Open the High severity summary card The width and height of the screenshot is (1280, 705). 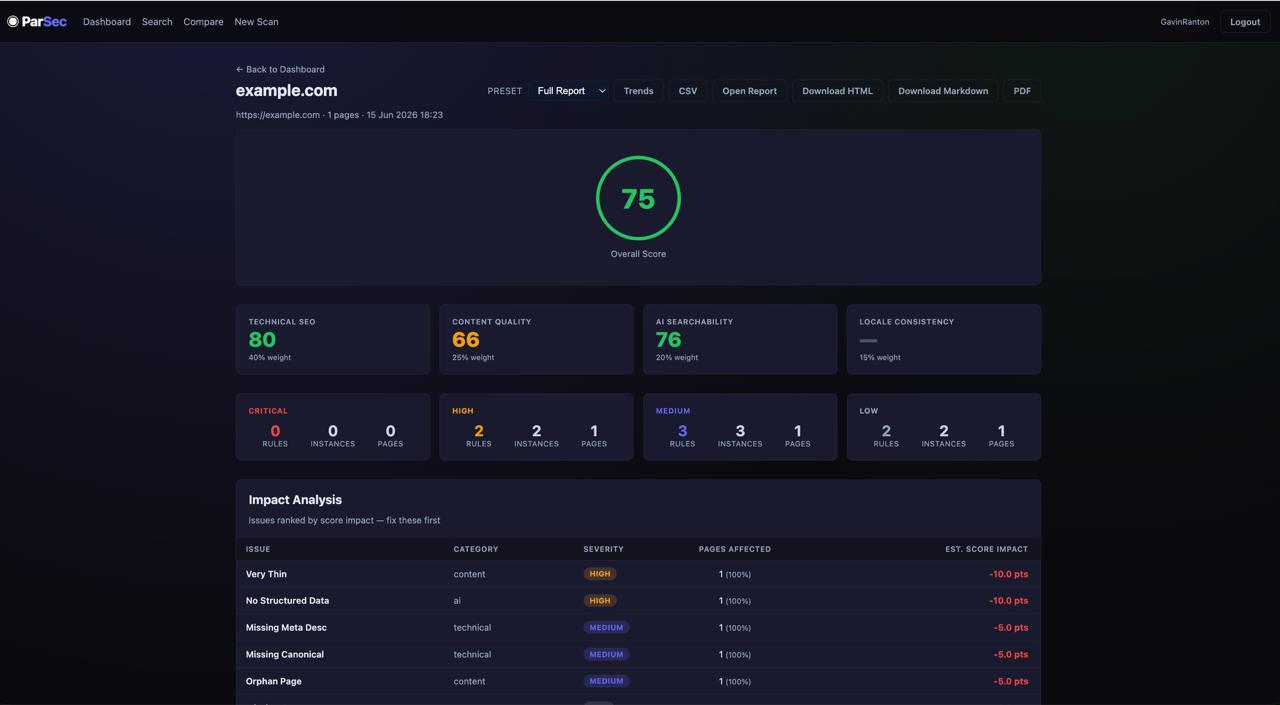[x=536, y=427]
